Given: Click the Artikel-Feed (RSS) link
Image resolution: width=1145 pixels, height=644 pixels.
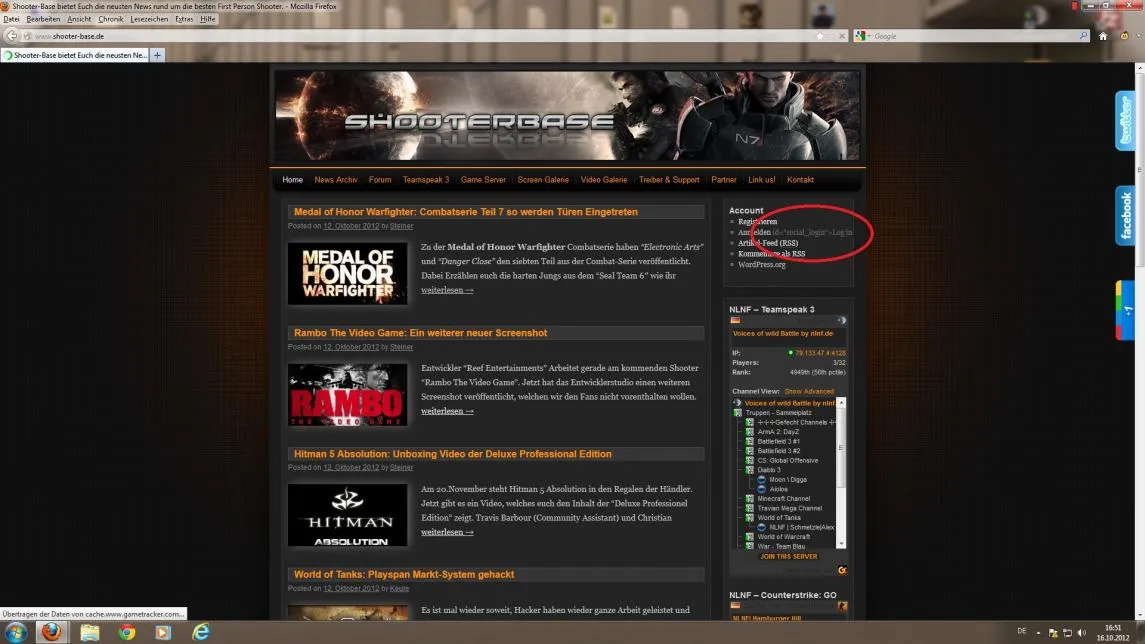Looking at the screenshot, I should (x=767, y=243).
